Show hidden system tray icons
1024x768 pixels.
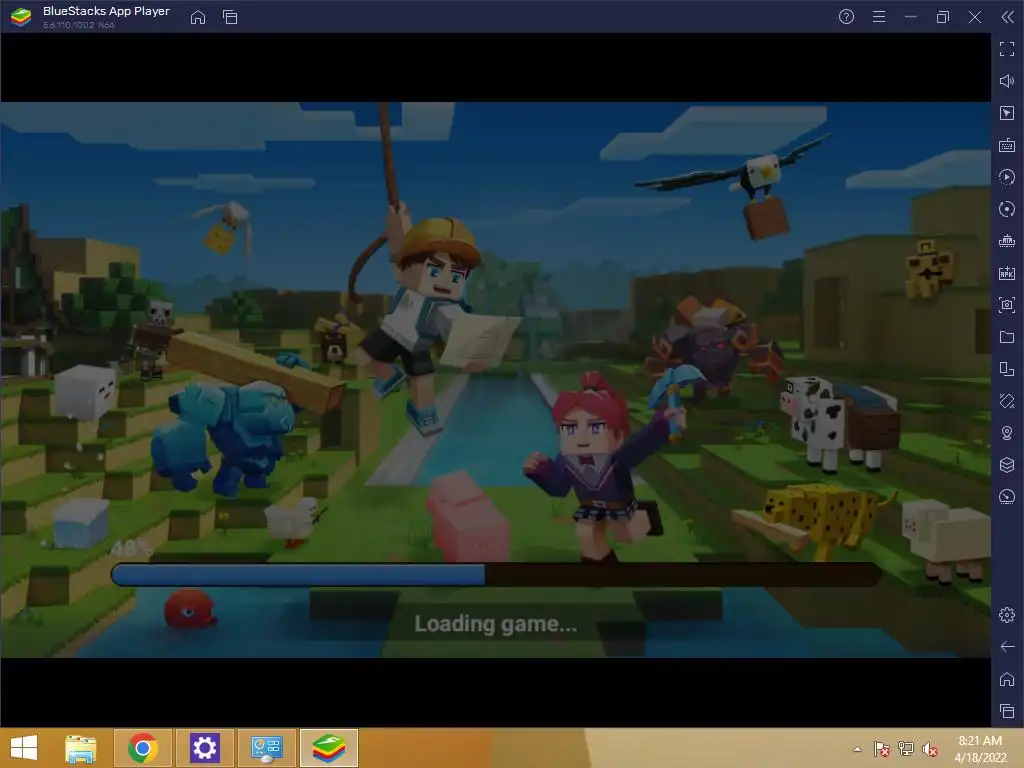click(x=857, y=749)
